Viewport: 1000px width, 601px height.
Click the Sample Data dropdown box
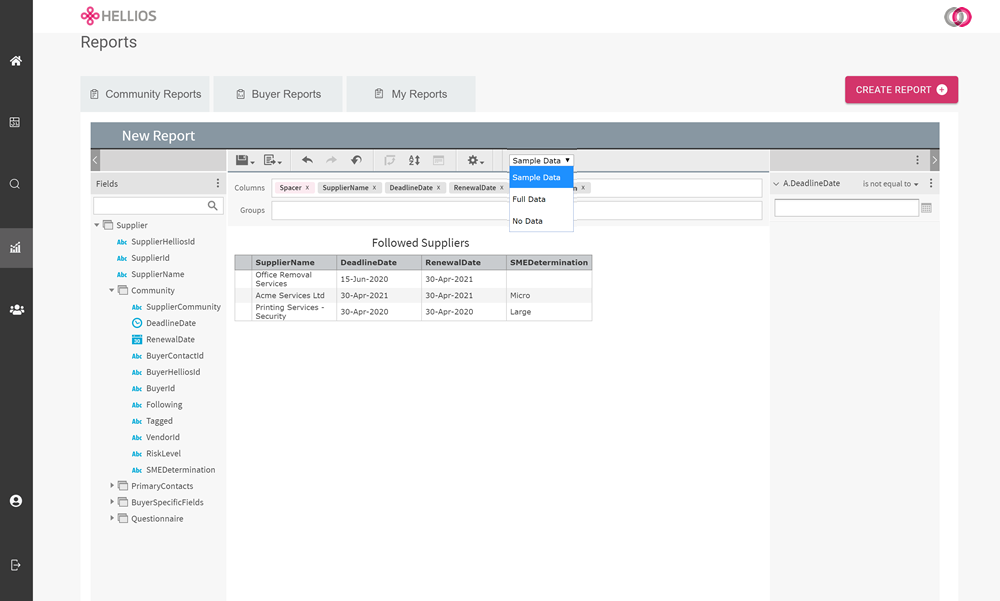click(x=541, y=160)
